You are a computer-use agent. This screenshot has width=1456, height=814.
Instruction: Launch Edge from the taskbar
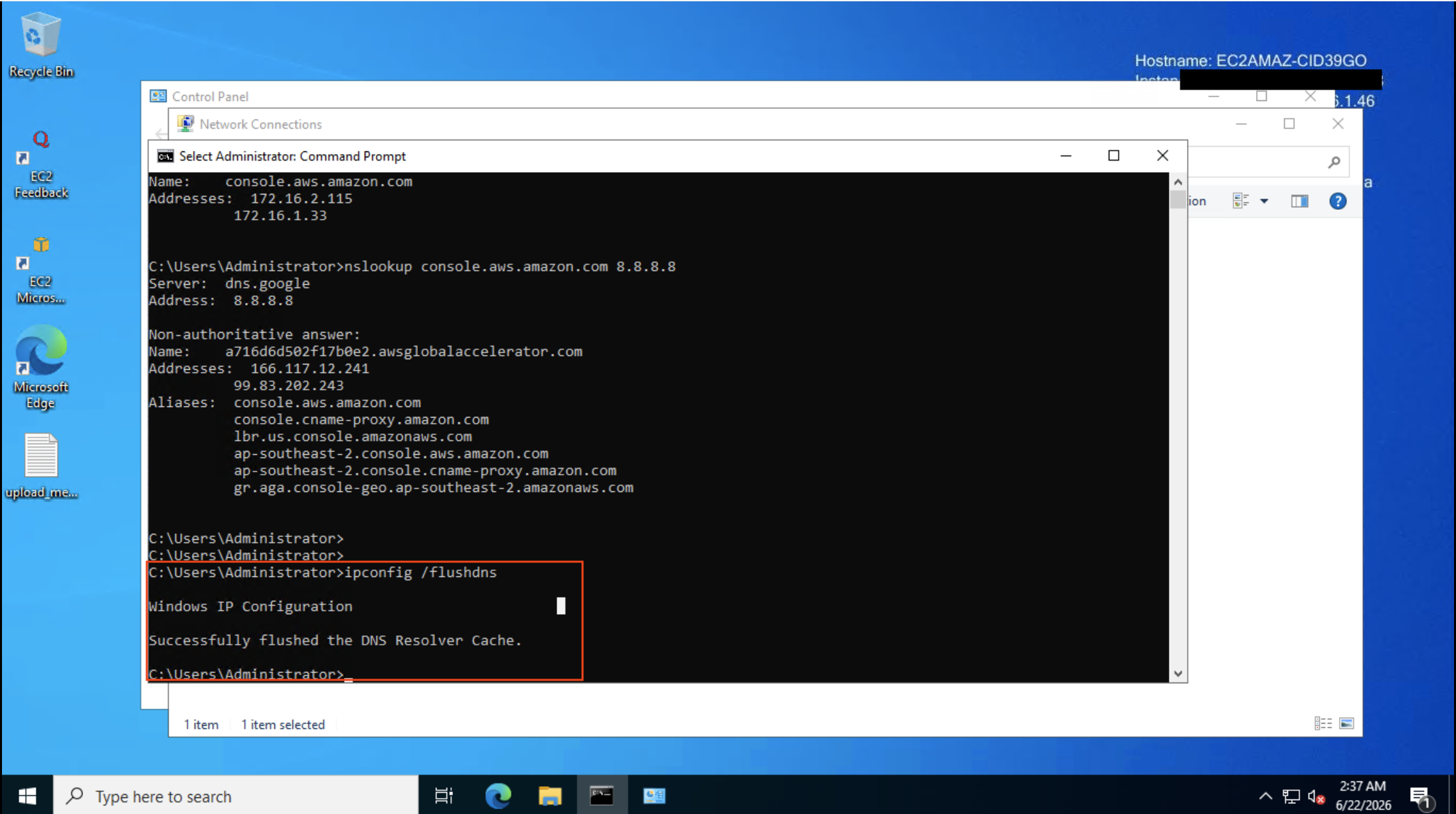[498, 795]
